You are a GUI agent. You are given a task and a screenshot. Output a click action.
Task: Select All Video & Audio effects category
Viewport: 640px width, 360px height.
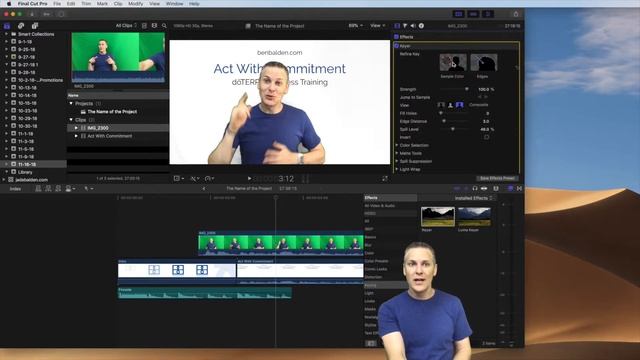[x=380, y=206]
